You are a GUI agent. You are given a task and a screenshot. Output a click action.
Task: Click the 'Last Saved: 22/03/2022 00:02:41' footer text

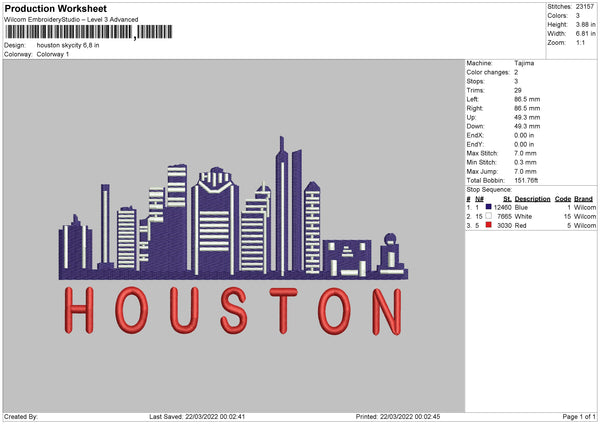tap(197, 416)
